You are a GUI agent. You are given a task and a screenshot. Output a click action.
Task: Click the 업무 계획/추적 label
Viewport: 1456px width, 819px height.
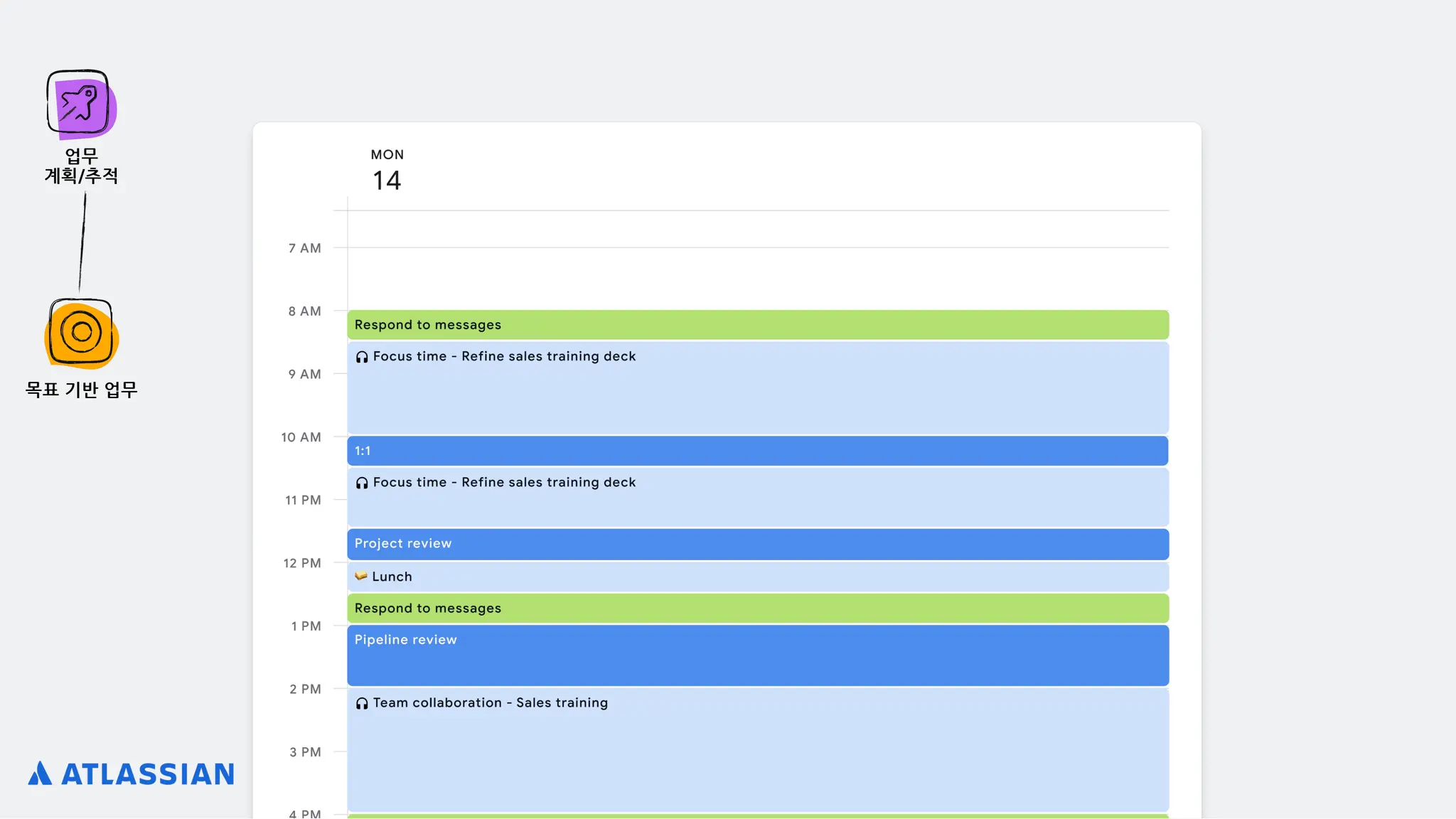[81, 166]
